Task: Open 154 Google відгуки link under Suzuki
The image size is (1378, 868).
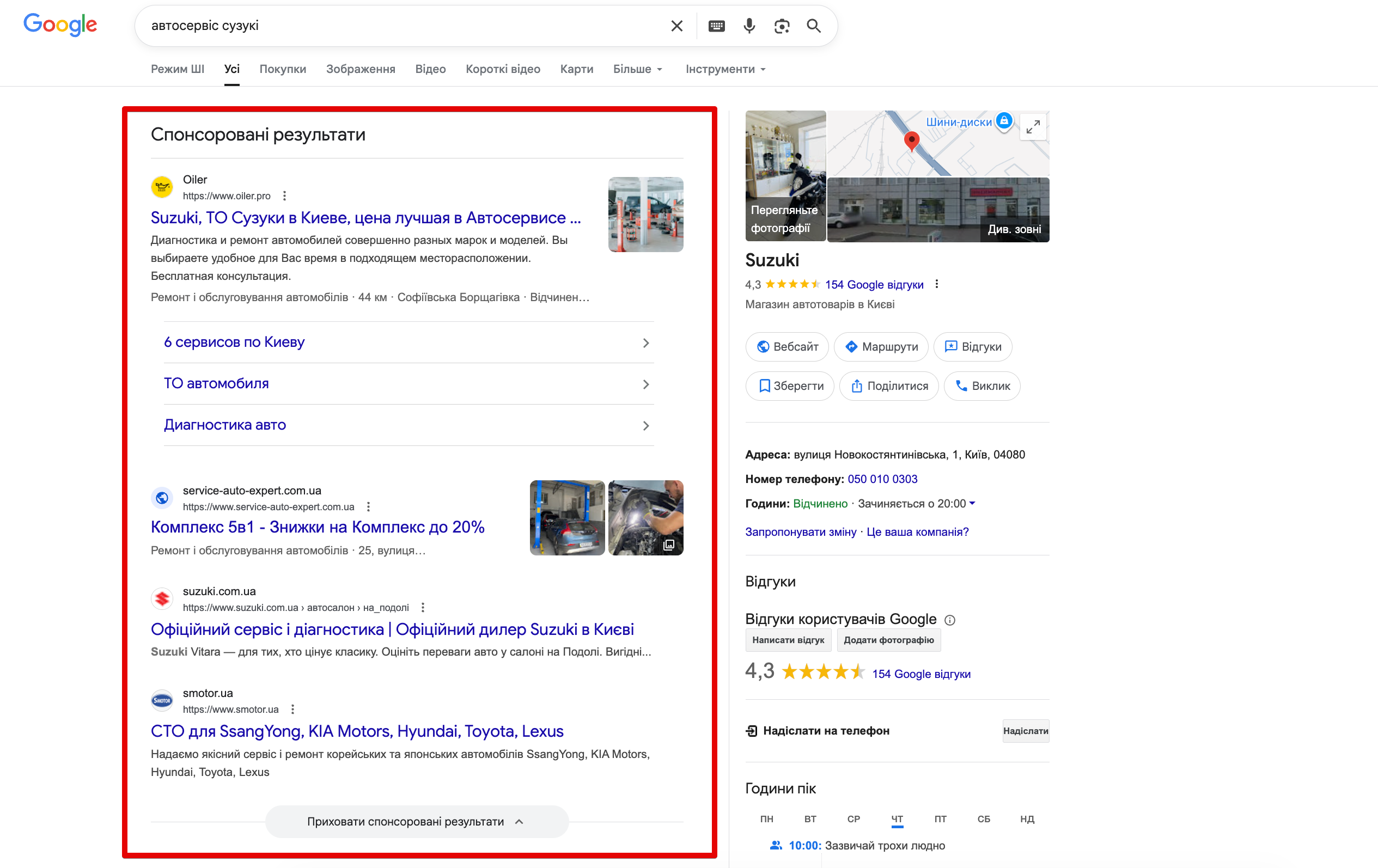Action: [x=874, y=284]
